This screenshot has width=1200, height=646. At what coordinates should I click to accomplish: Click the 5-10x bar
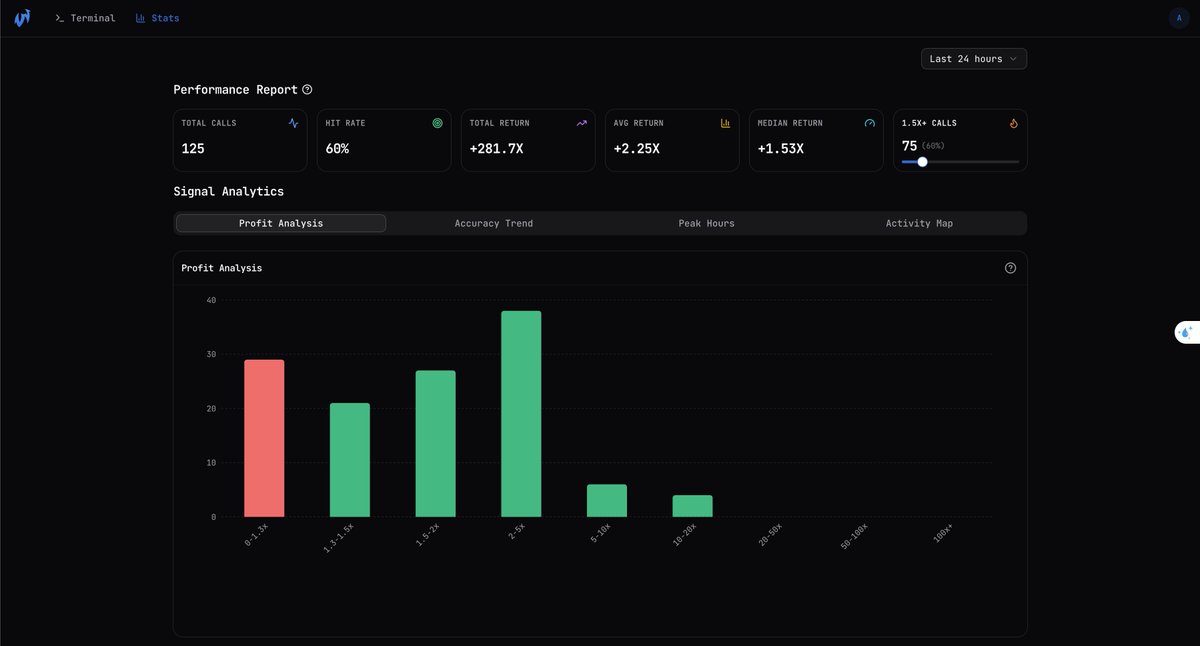click(607, 501)
